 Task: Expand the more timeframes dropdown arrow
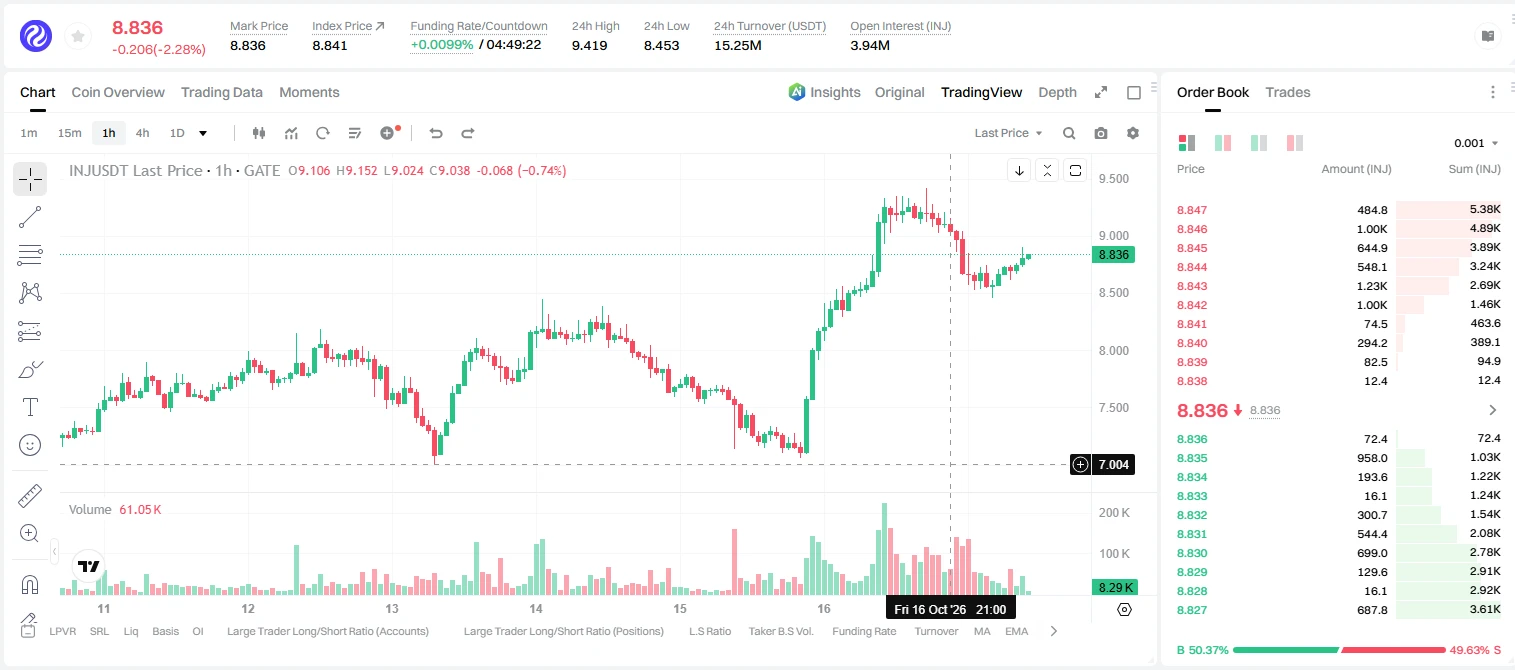(203, 133)
